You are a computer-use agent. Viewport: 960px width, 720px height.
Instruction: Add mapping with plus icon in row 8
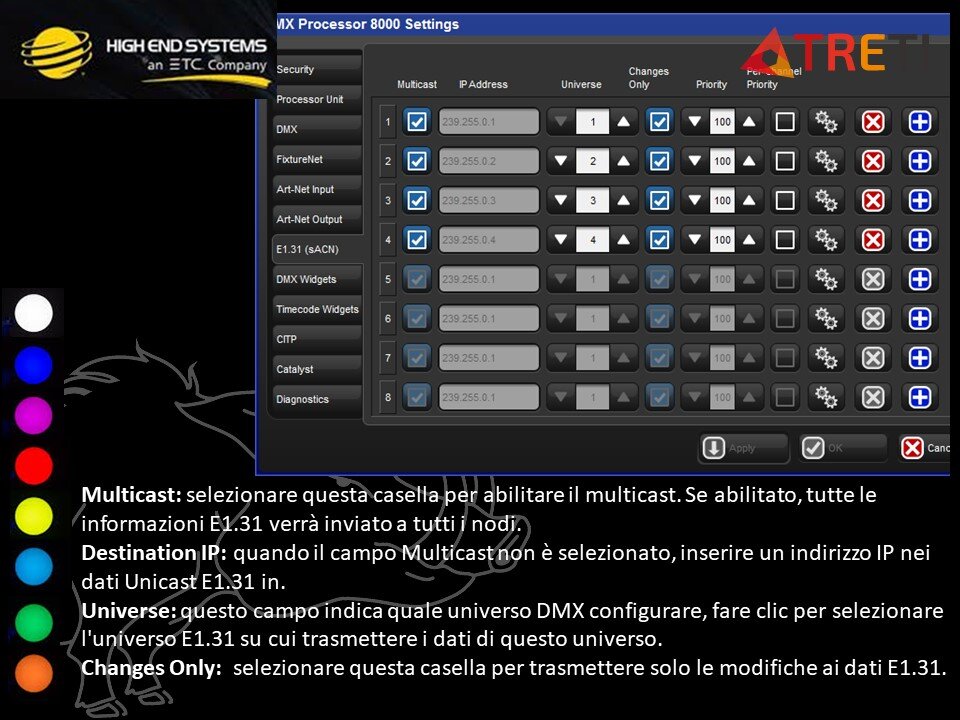point(920,397)
